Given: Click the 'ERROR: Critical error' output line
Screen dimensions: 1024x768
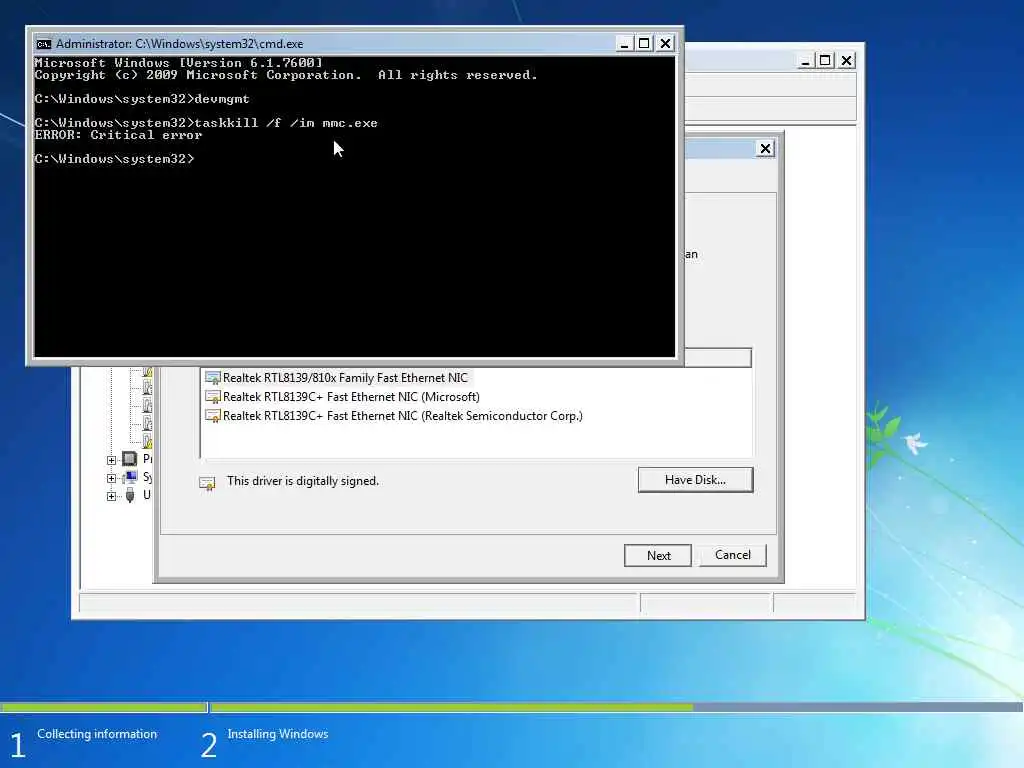Looking at the screenshot, I should (118, 135).
